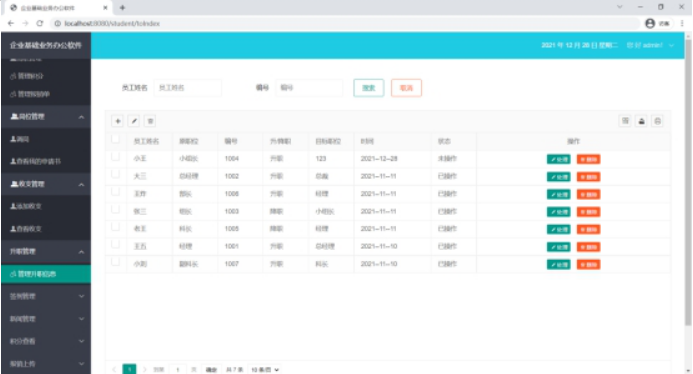Click orange delete button in row 1003

588,212
